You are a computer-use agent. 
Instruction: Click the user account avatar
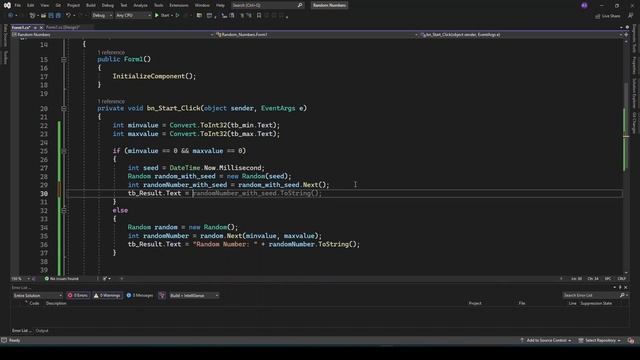(x=584, y=5)
